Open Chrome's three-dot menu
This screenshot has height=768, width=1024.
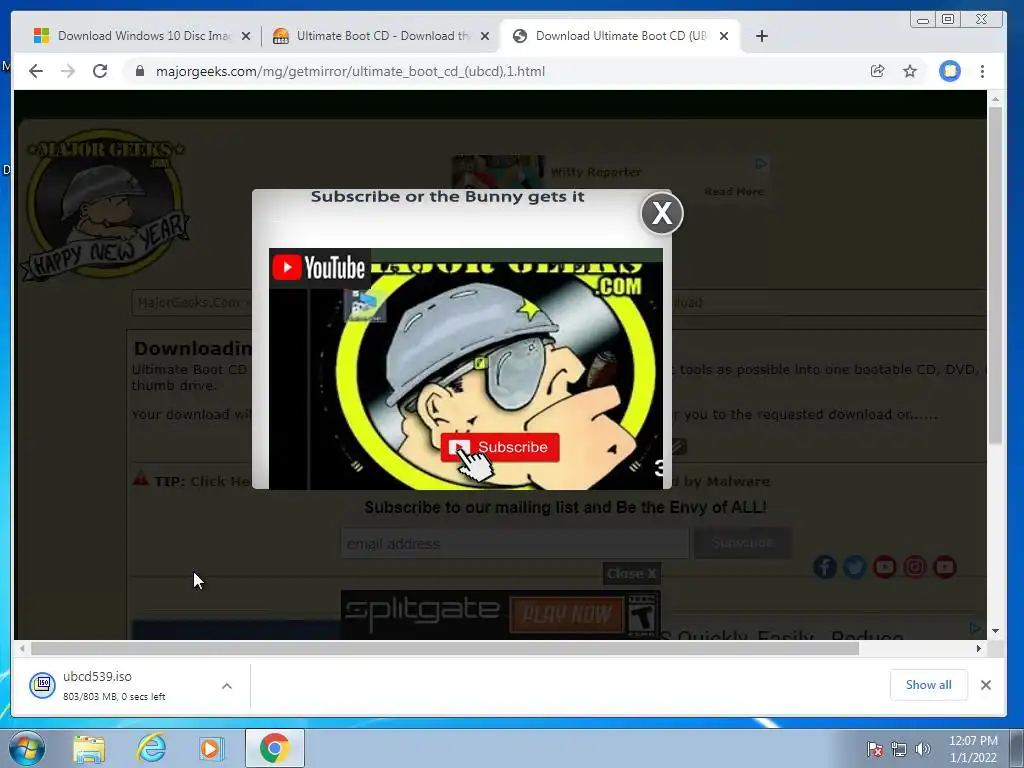point(982,71)
